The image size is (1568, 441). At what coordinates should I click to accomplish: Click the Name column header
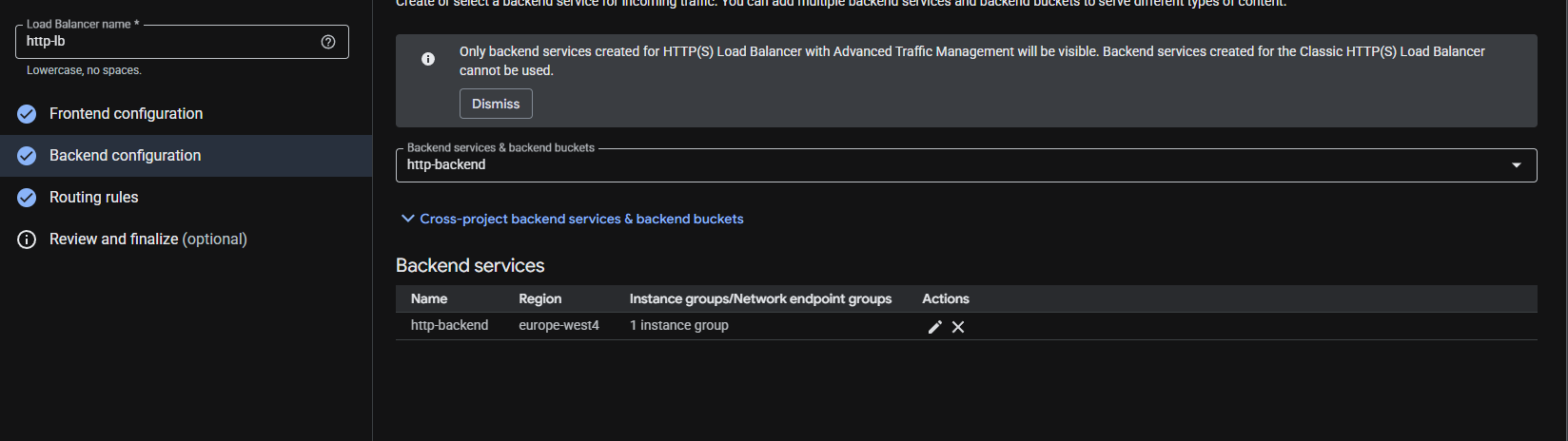click(x=429, y=298)
